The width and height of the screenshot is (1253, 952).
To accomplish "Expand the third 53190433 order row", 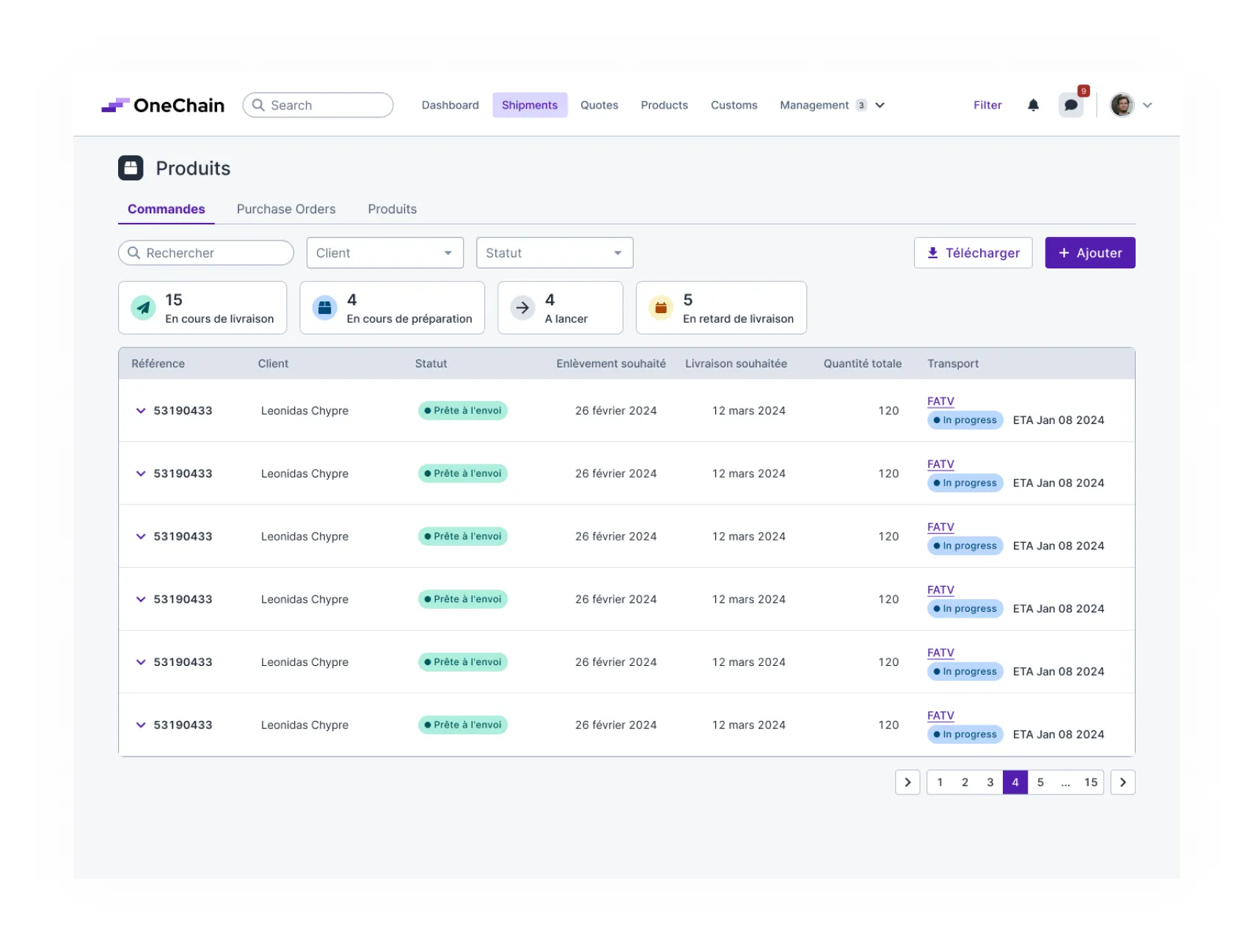I will coord(141,536).
